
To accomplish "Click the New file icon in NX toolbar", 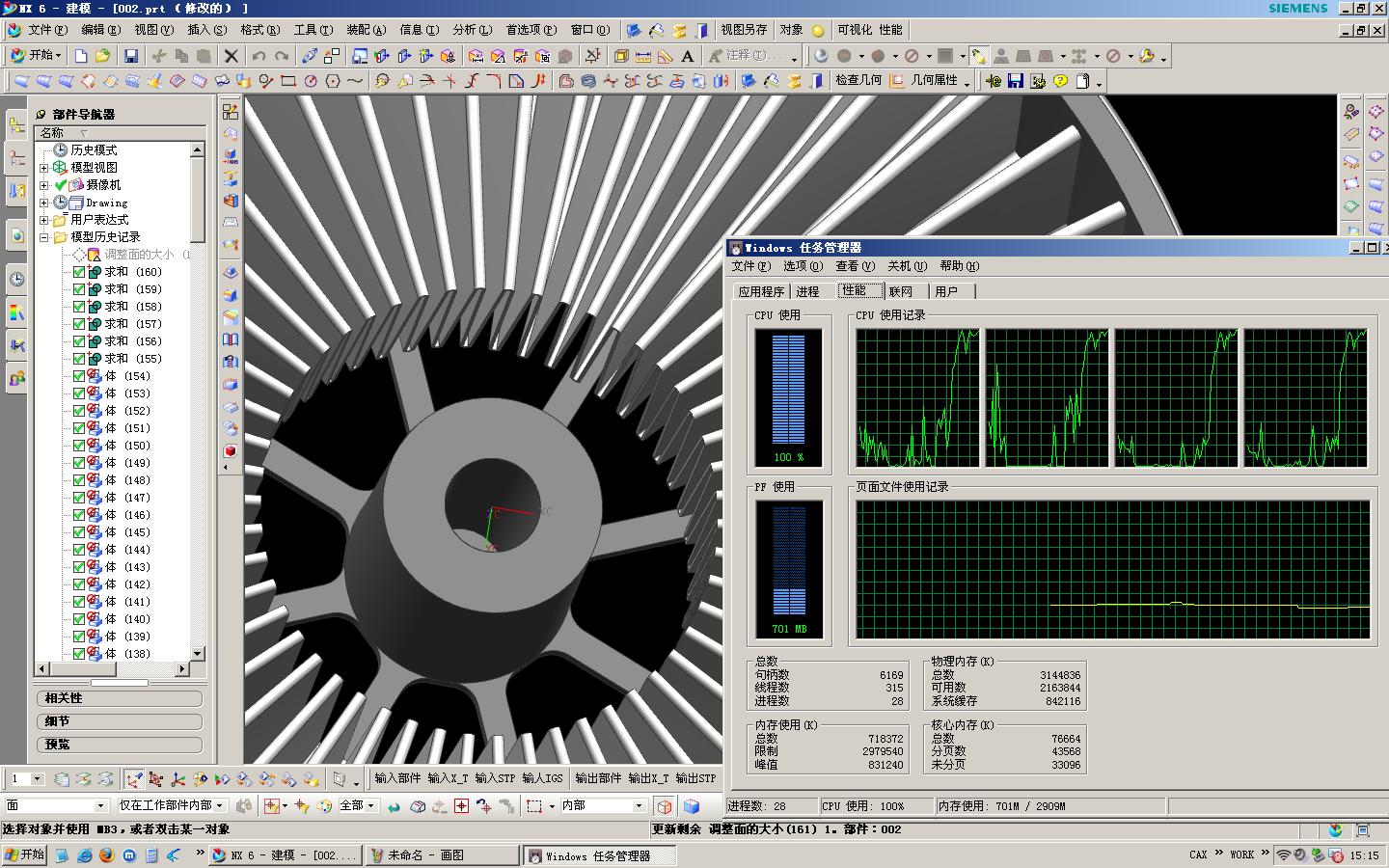I will [x=81, y=56].
